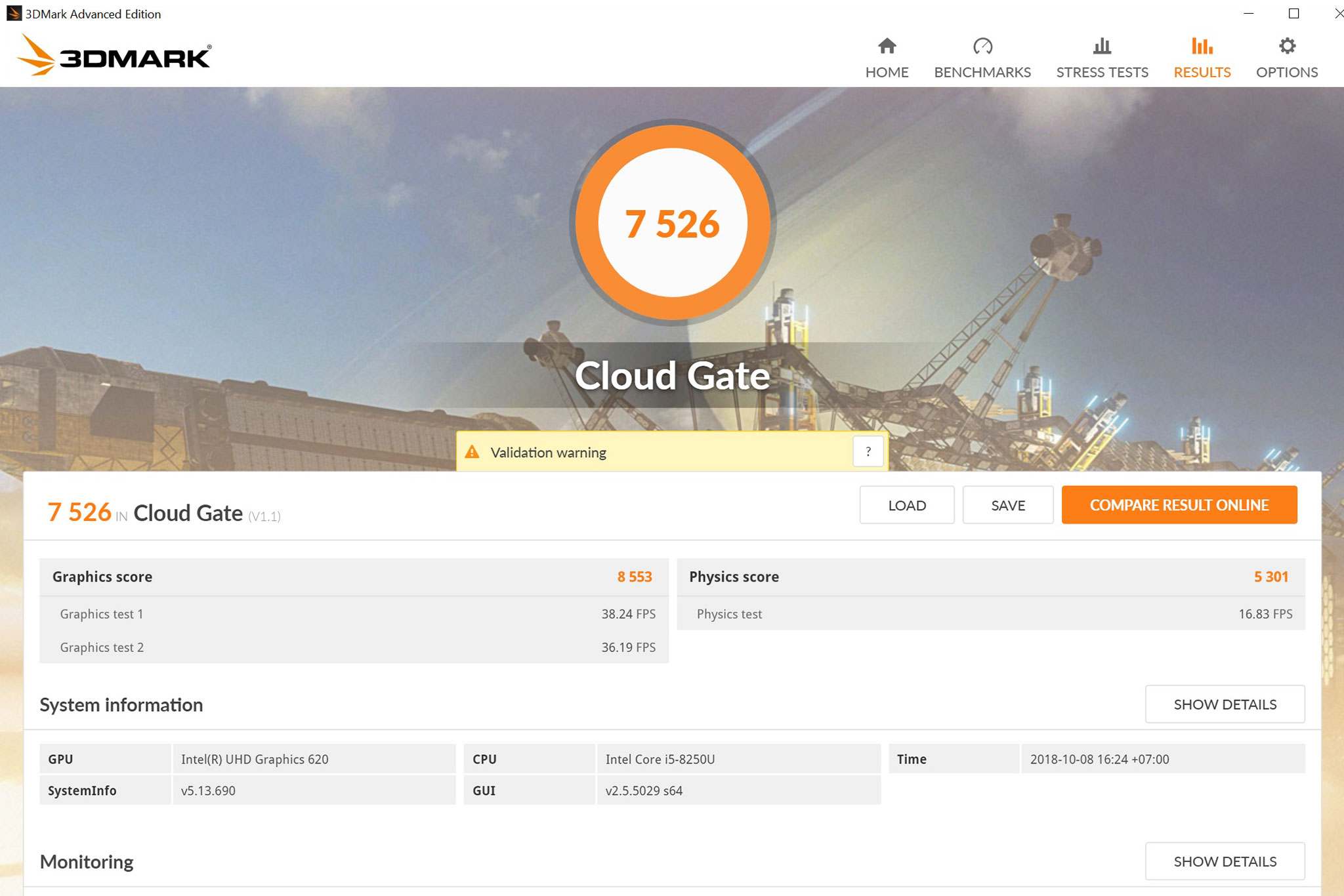The height and width of the screenshot is (896, 1344).
Task: Click CPU value Intel Core i5-8250U
Action: (x=660, y=759)
